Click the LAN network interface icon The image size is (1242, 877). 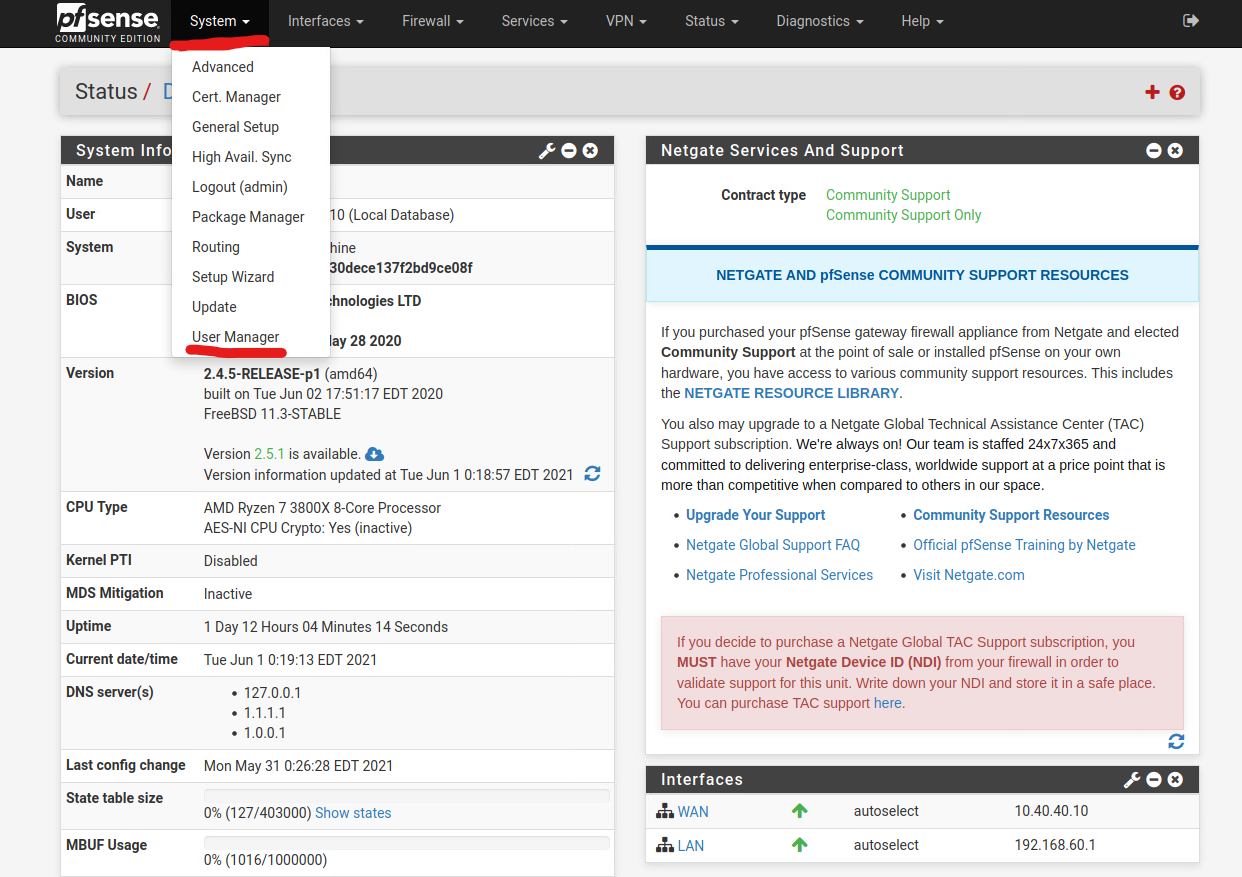665,845
